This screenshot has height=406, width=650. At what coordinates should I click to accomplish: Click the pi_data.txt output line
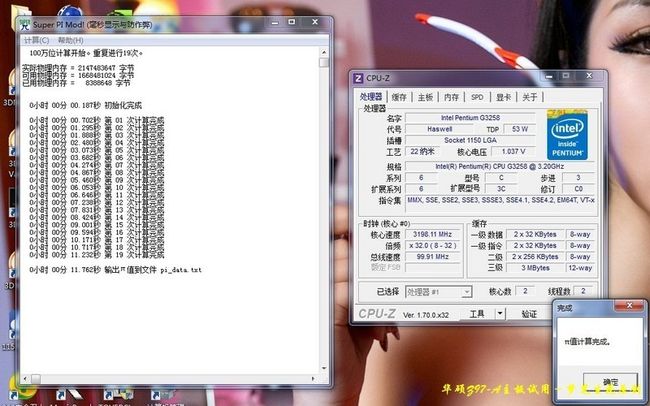115,270
